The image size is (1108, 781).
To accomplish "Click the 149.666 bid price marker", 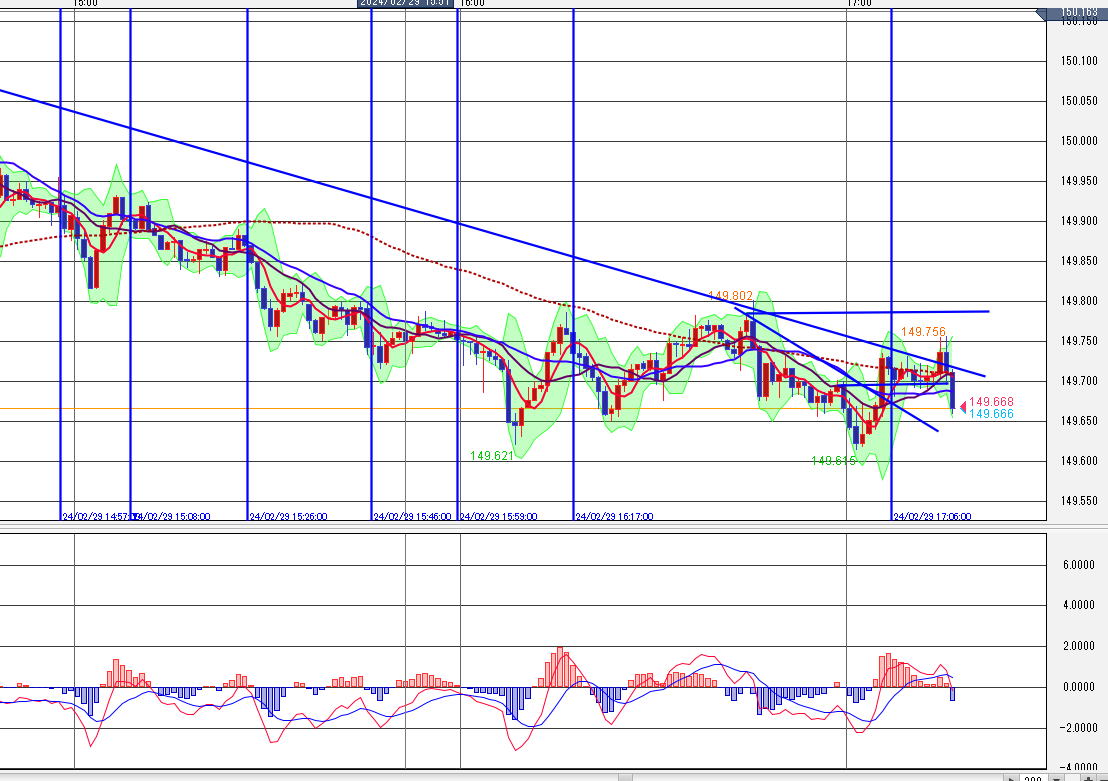I will point(986,413).
